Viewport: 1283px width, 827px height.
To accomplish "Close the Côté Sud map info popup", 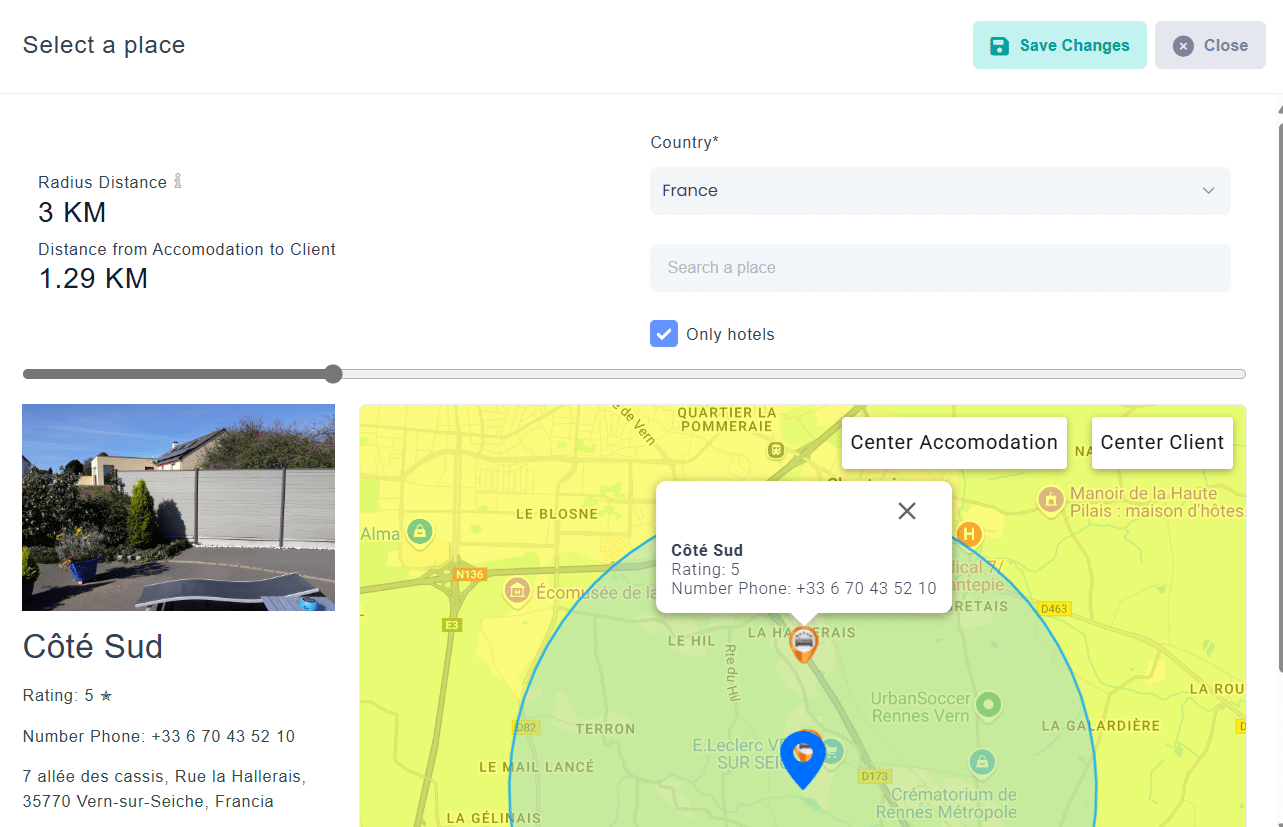I will [907, 511].
